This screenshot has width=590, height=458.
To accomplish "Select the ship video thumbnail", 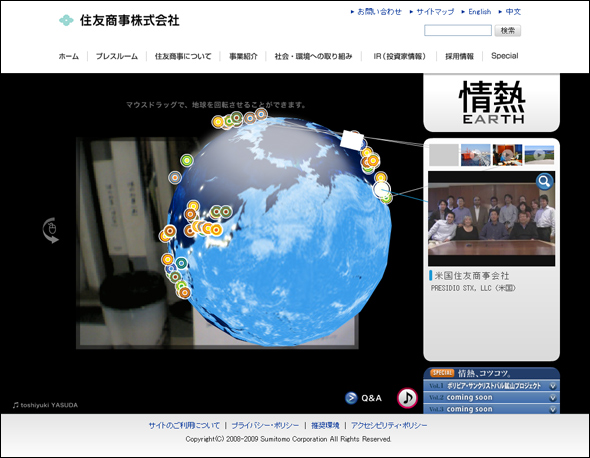I will [476, 155].
